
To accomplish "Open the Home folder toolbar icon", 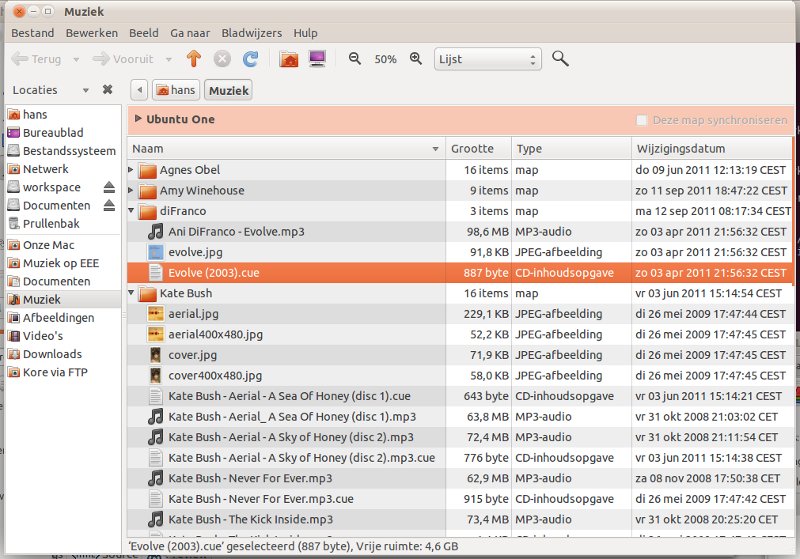I will tap(289, 59).
